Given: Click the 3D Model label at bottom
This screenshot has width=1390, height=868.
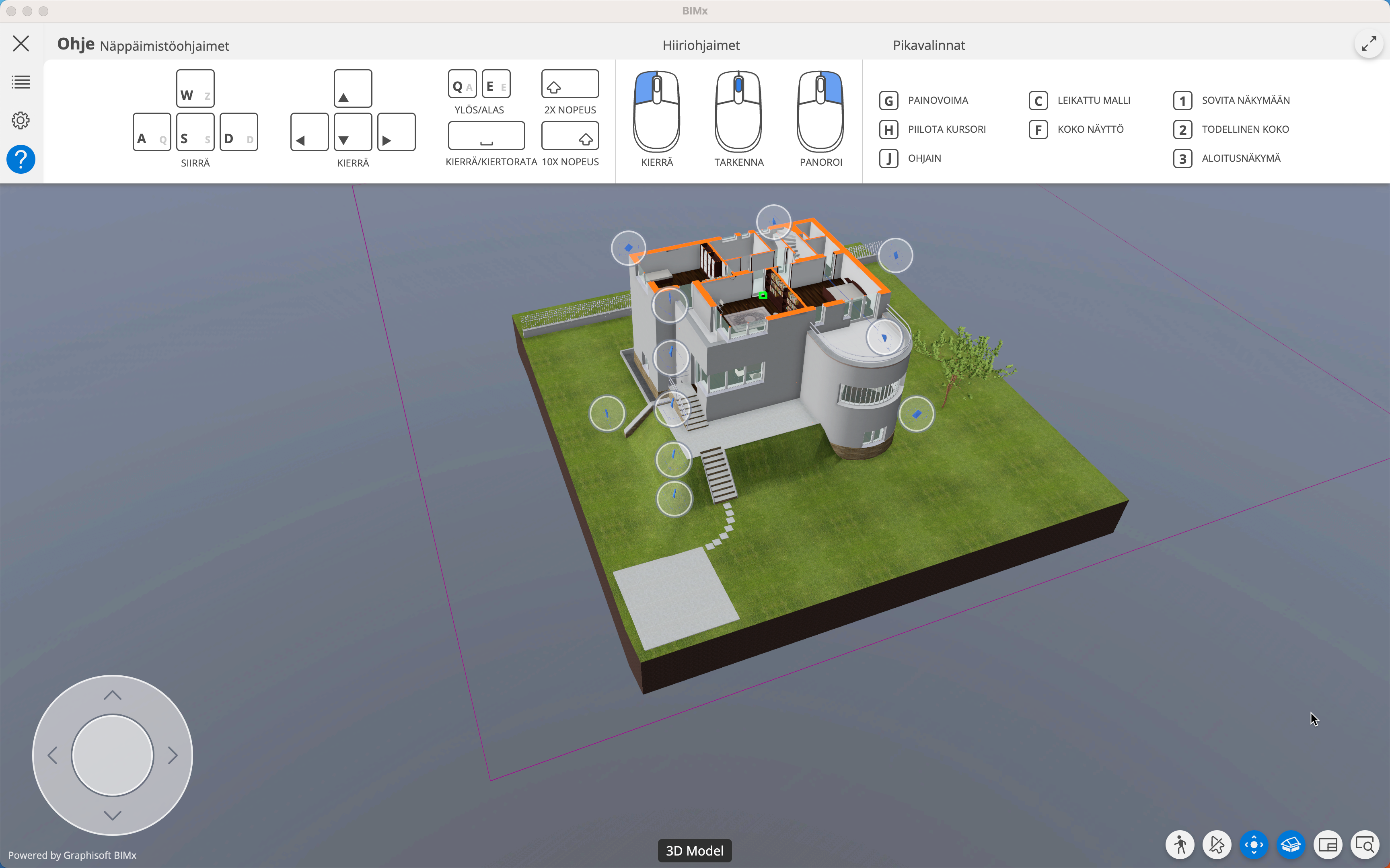Looking at the screenshot, I should (x=695, y=850).
